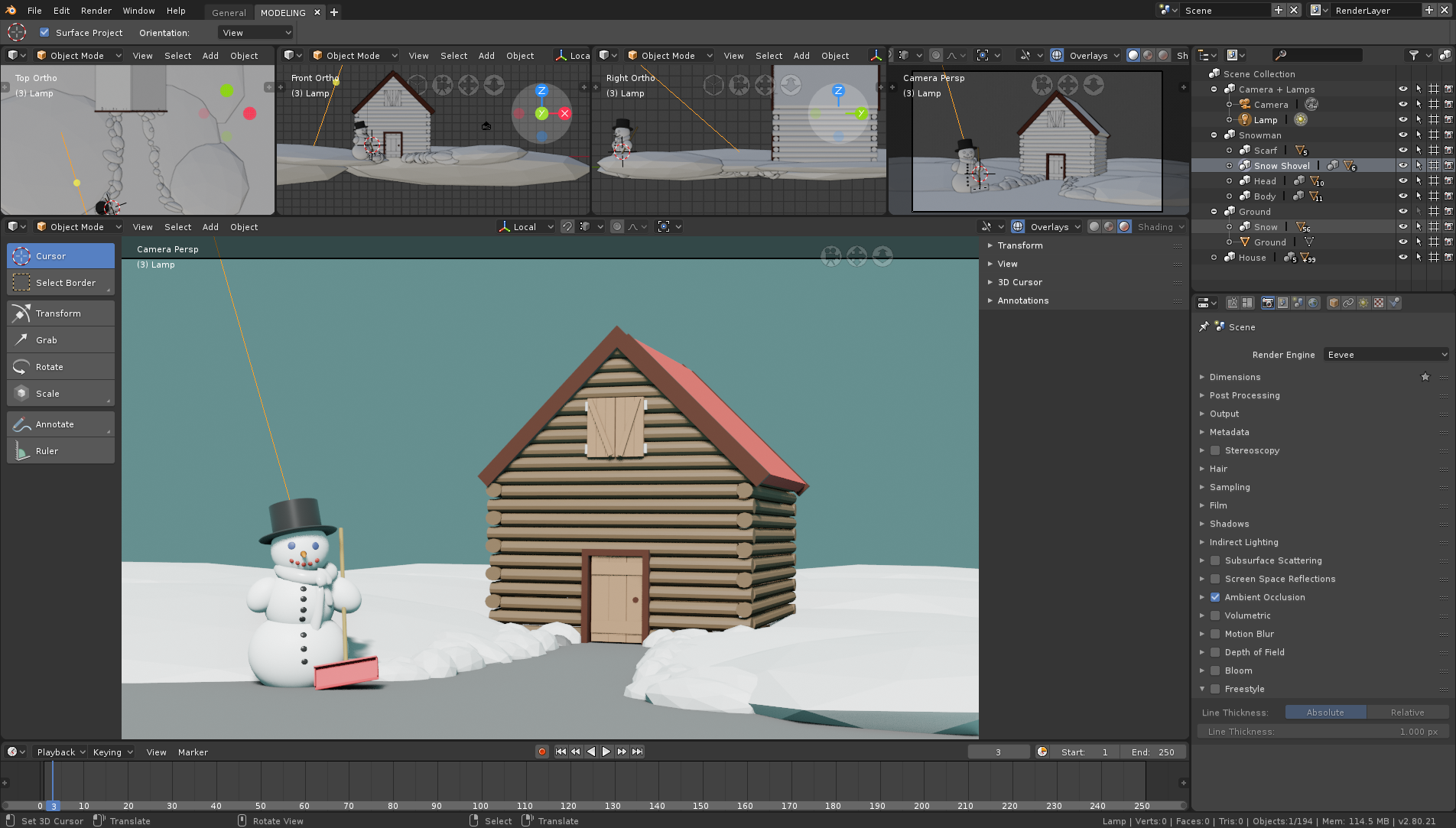Choose the Transform tool
The height and width of the screenshot is (828, 1456).
click(60, 313)
